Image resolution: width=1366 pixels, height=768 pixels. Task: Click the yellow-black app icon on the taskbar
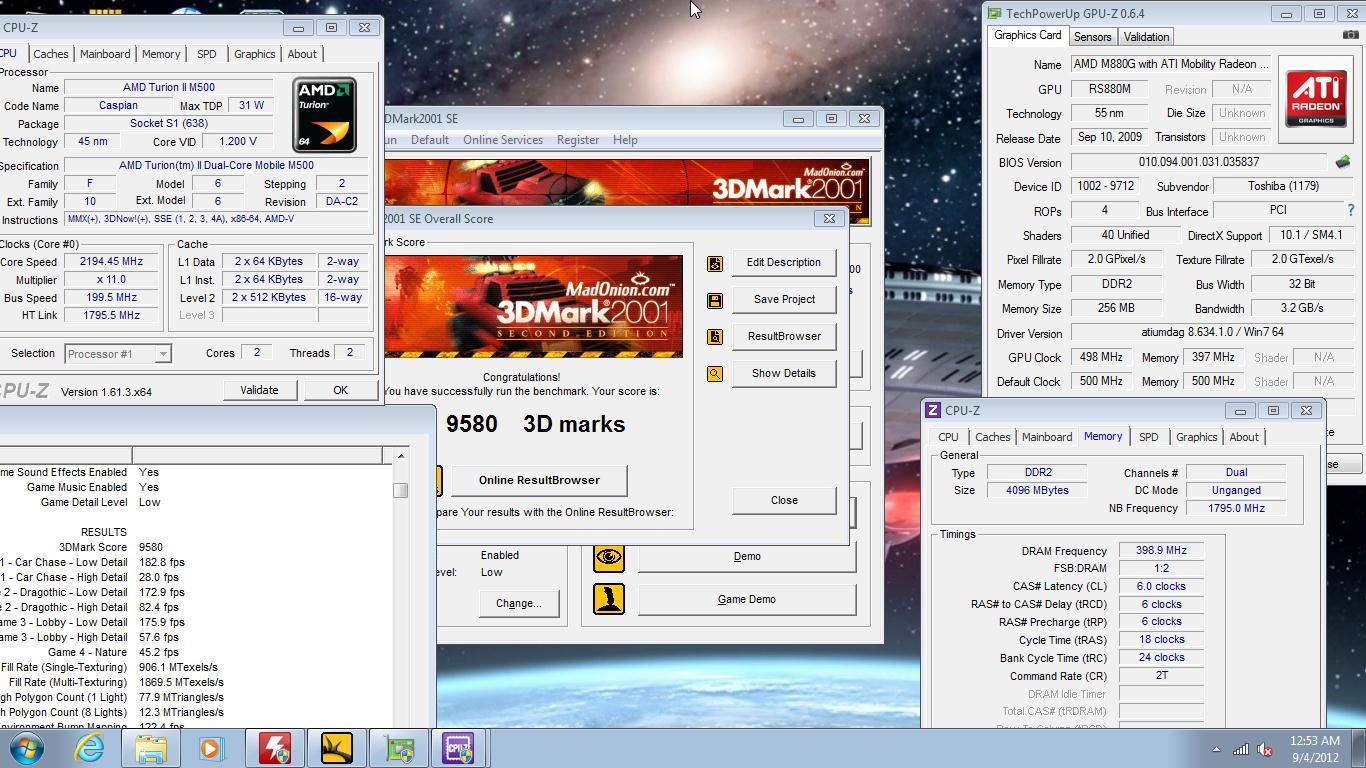click(x=336, y=748)
